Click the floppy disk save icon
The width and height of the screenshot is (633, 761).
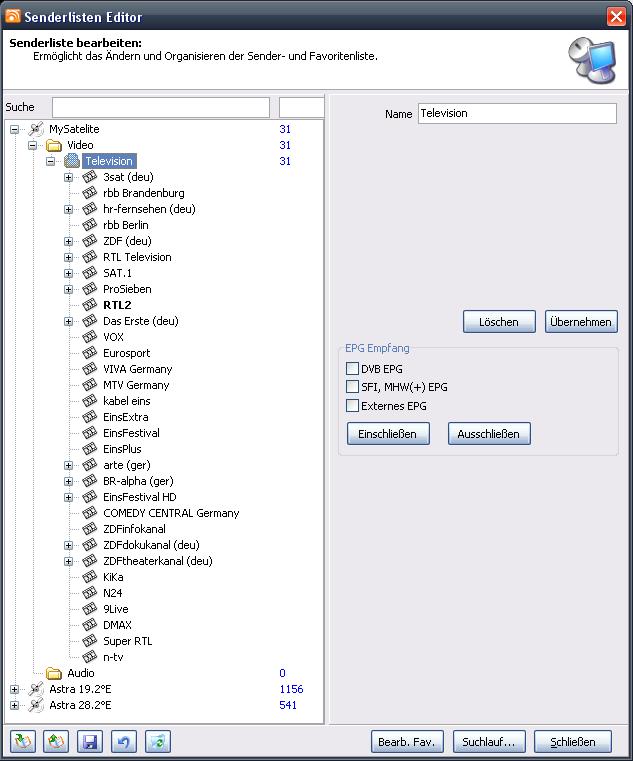90,741
